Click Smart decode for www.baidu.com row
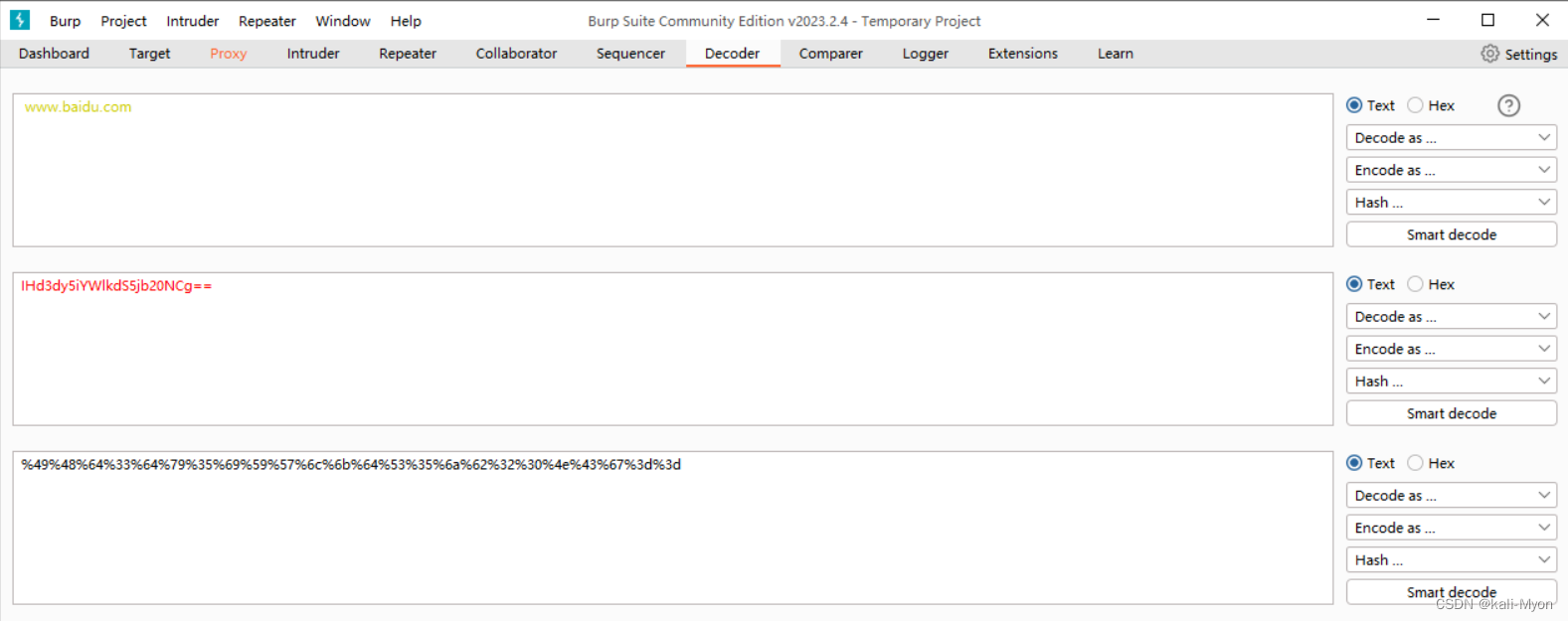1568x621 pixels. (1451, 234)
